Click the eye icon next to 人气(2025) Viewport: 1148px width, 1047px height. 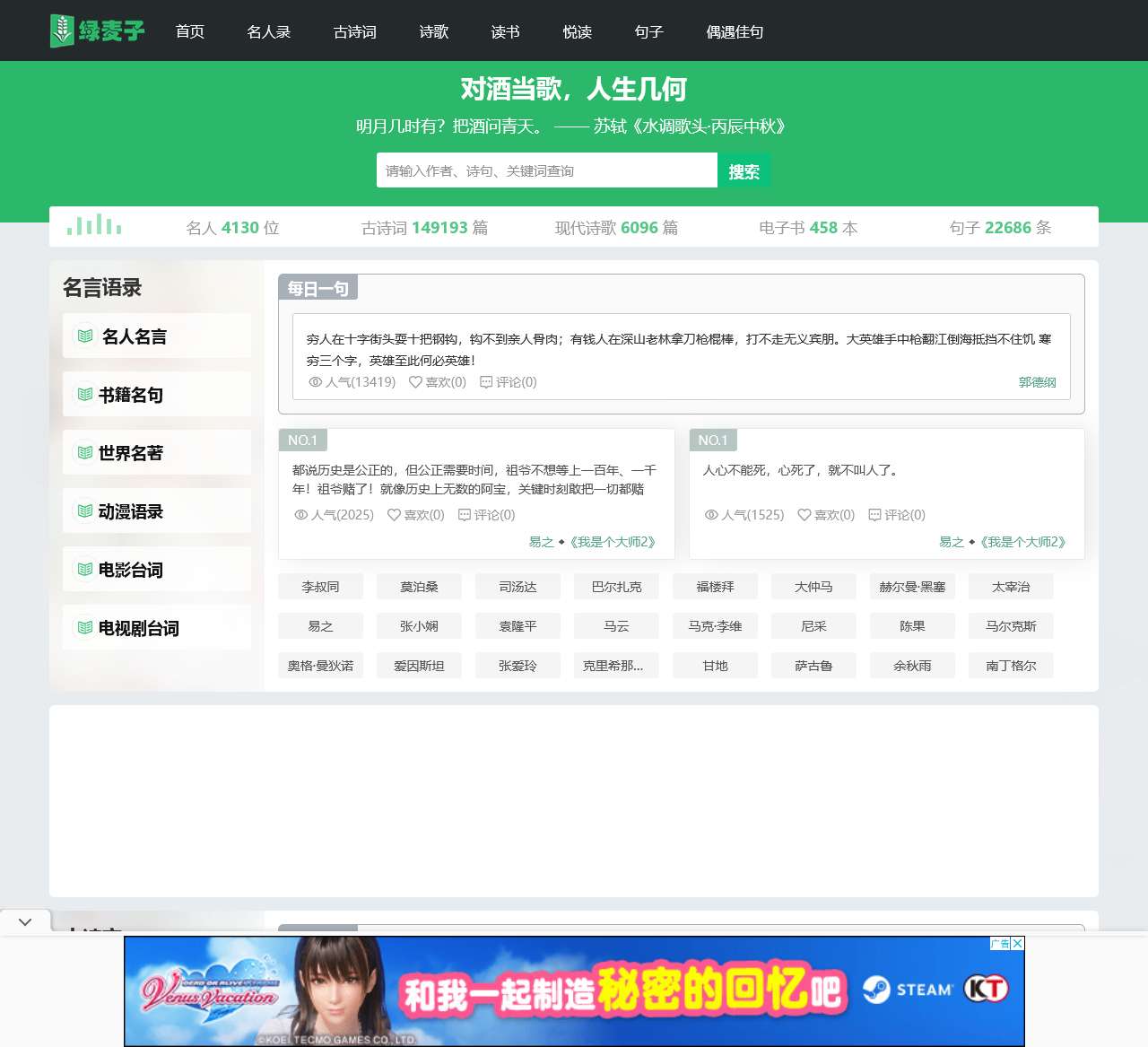coord(300,515)
